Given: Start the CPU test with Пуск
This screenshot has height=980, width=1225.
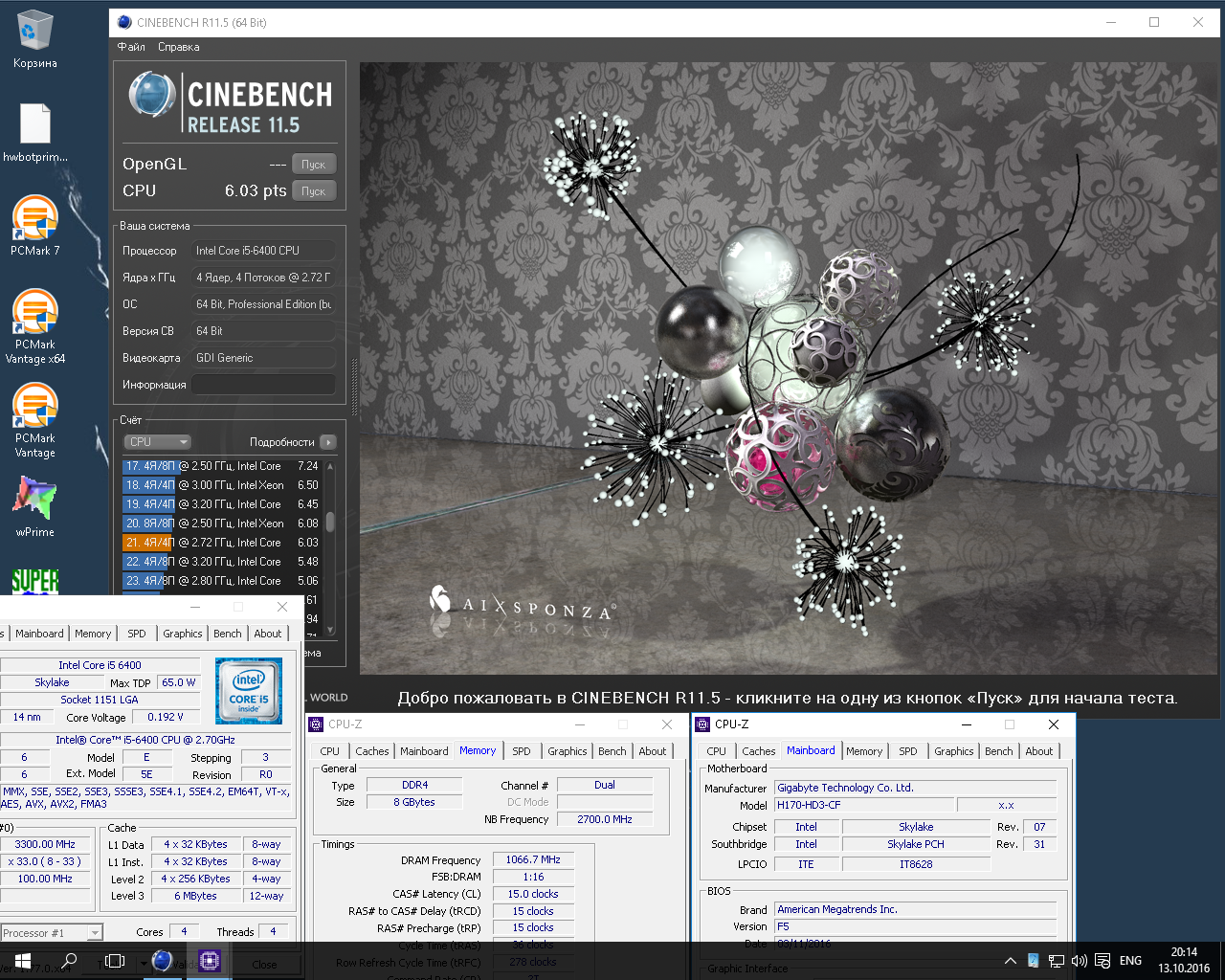Looking at the screenshot, I should [314, 191].
